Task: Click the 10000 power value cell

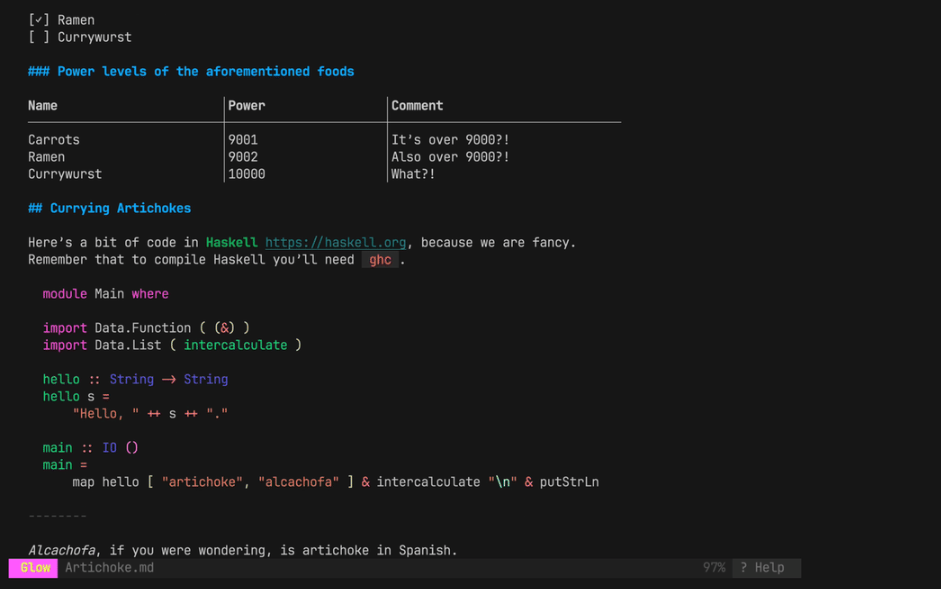Action: point(246,174)
